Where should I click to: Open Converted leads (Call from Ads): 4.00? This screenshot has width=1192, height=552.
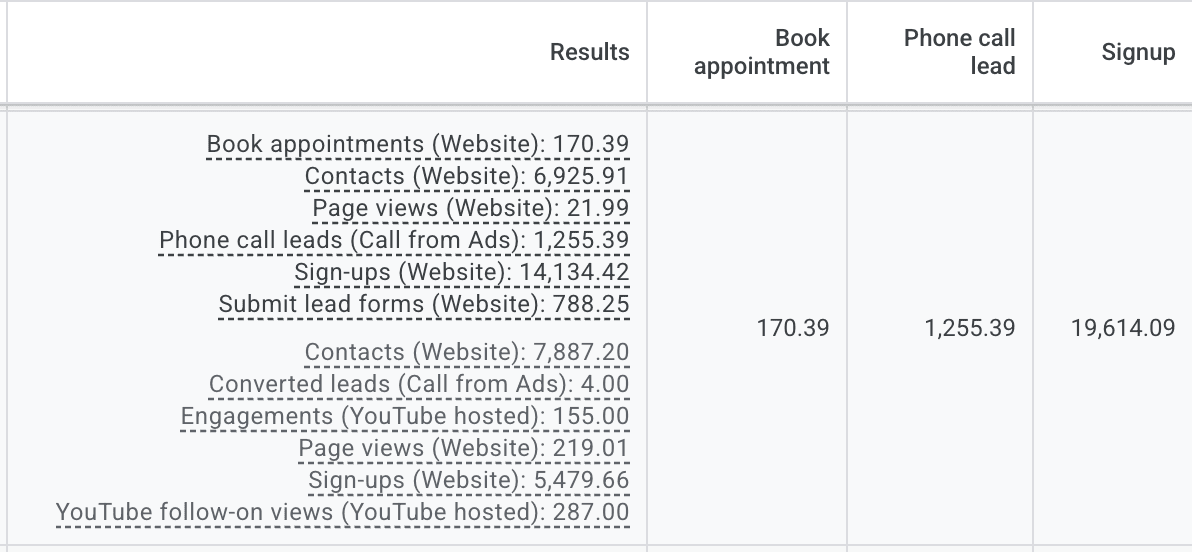click(x=419, y=384)
